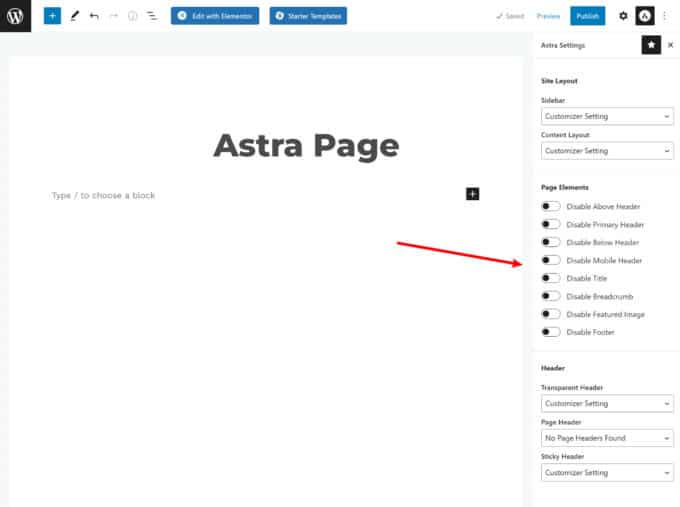Viewport: 680px width, 507px height.
Task: Toggle the Astra Settings sidebar icon
Action: coord(645,16)
